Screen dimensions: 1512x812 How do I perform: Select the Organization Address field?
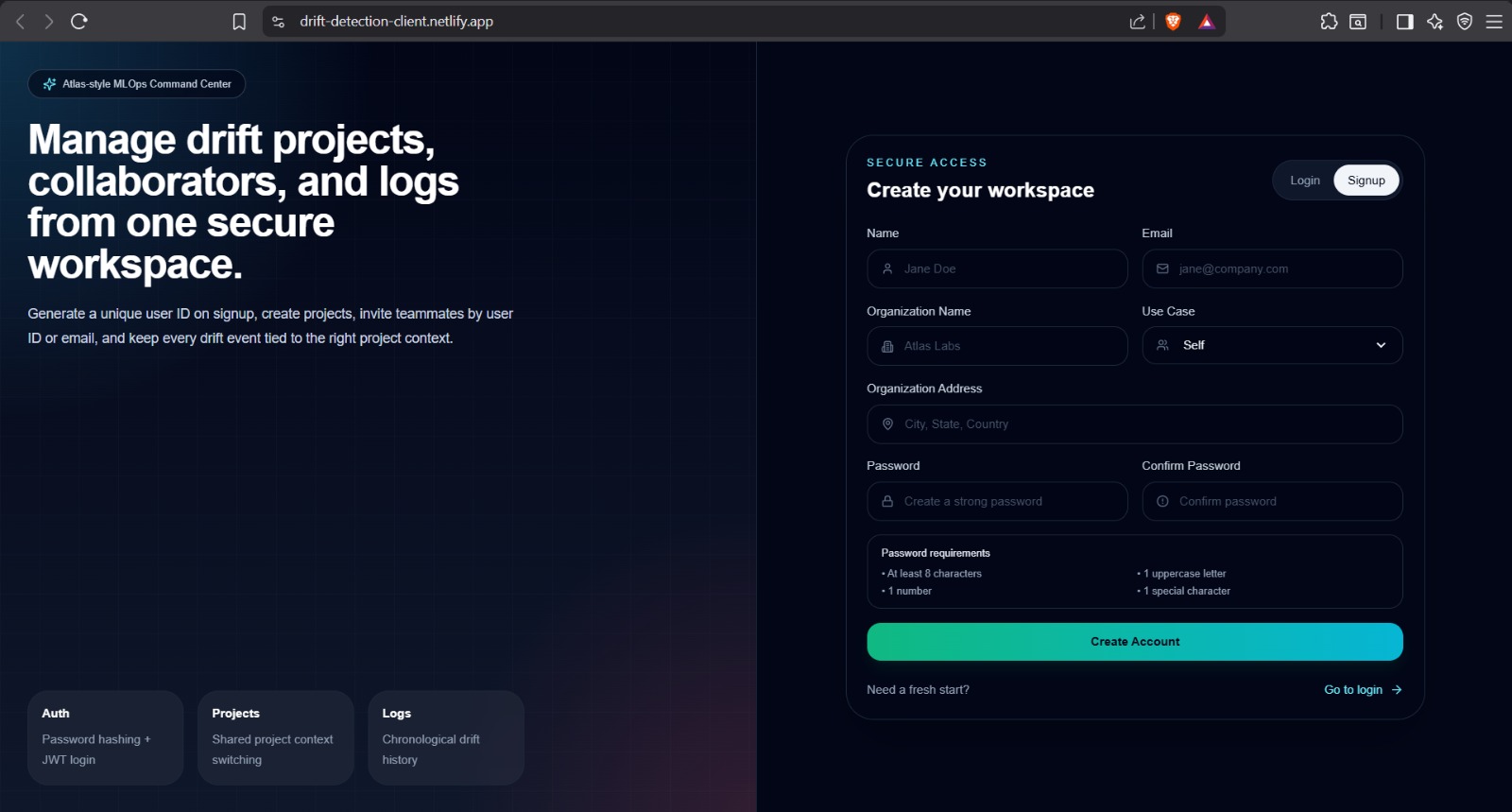tap(1135, 424)
